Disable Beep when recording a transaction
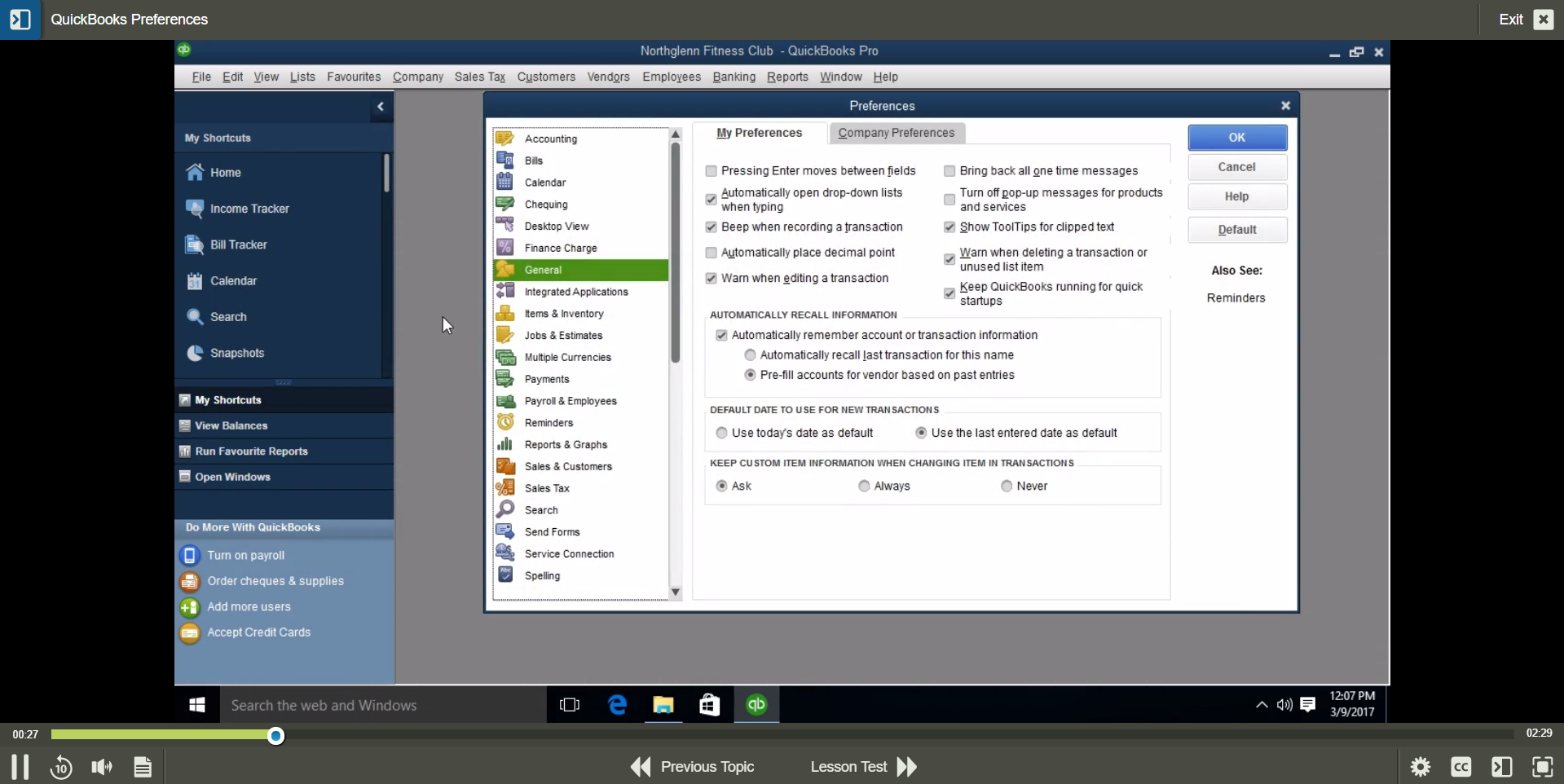 pyautogui.click(x=710, y=227)
